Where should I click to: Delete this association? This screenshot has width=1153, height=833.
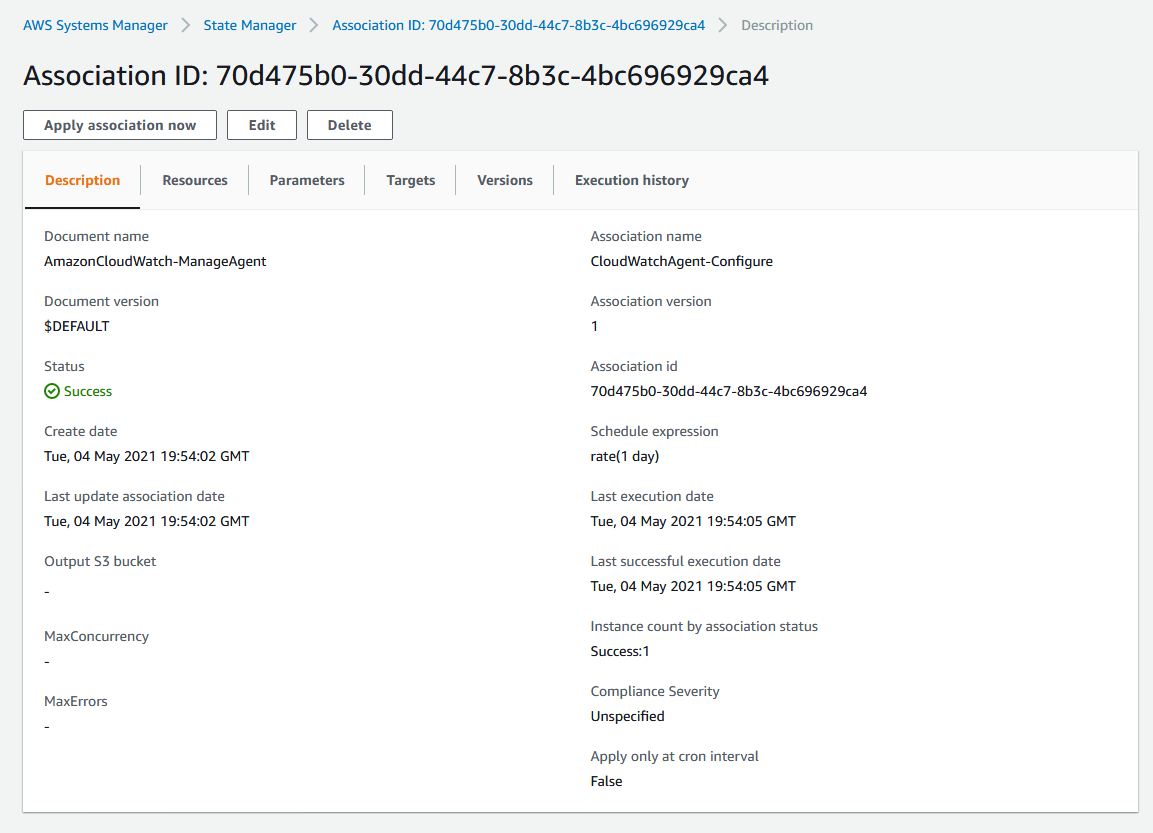point(349,125)
